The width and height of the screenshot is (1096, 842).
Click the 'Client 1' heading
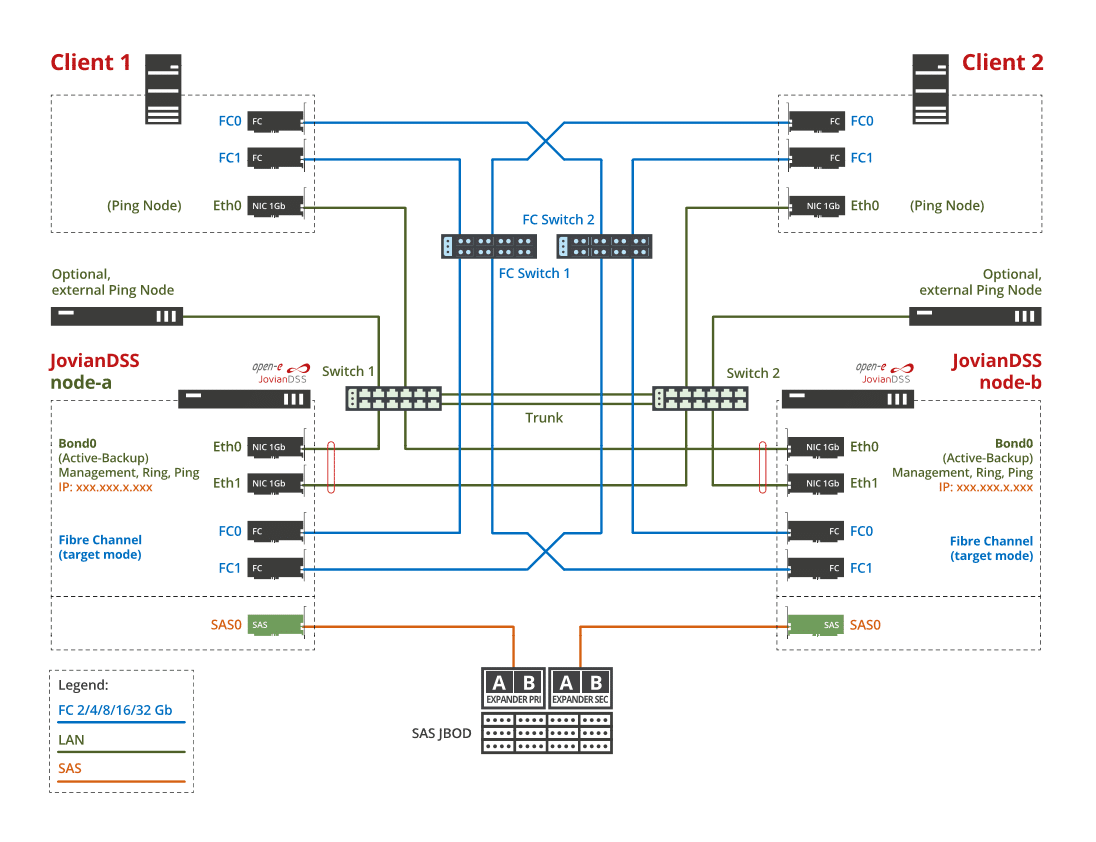click(91, 63)
